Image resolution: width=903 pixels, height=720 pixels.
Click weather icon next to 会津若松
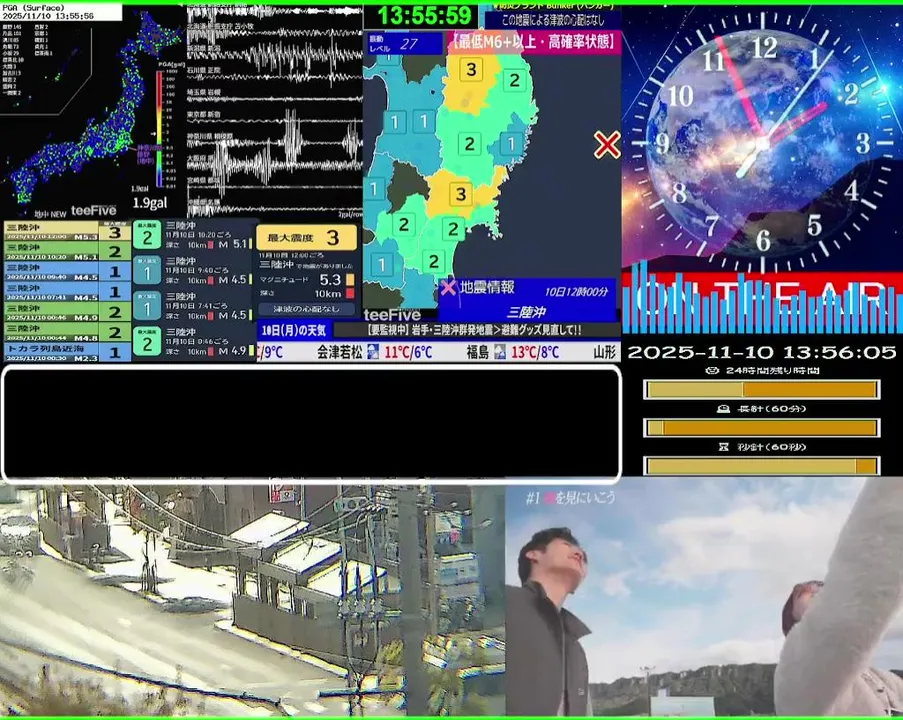click(373, 351)
